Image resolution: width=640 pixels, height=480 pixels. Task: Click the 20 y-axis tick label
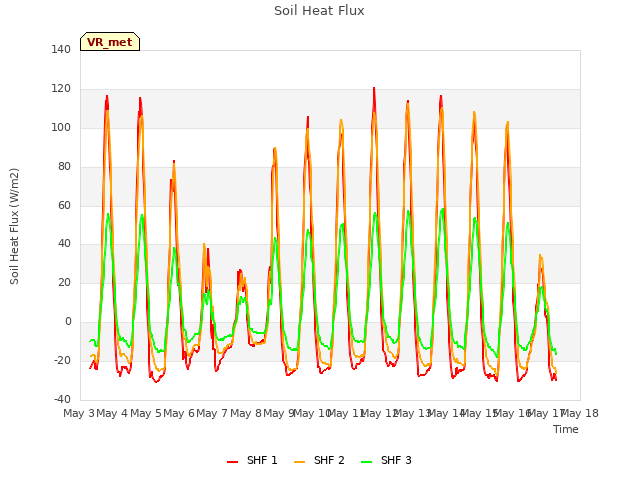coord(64,282)
